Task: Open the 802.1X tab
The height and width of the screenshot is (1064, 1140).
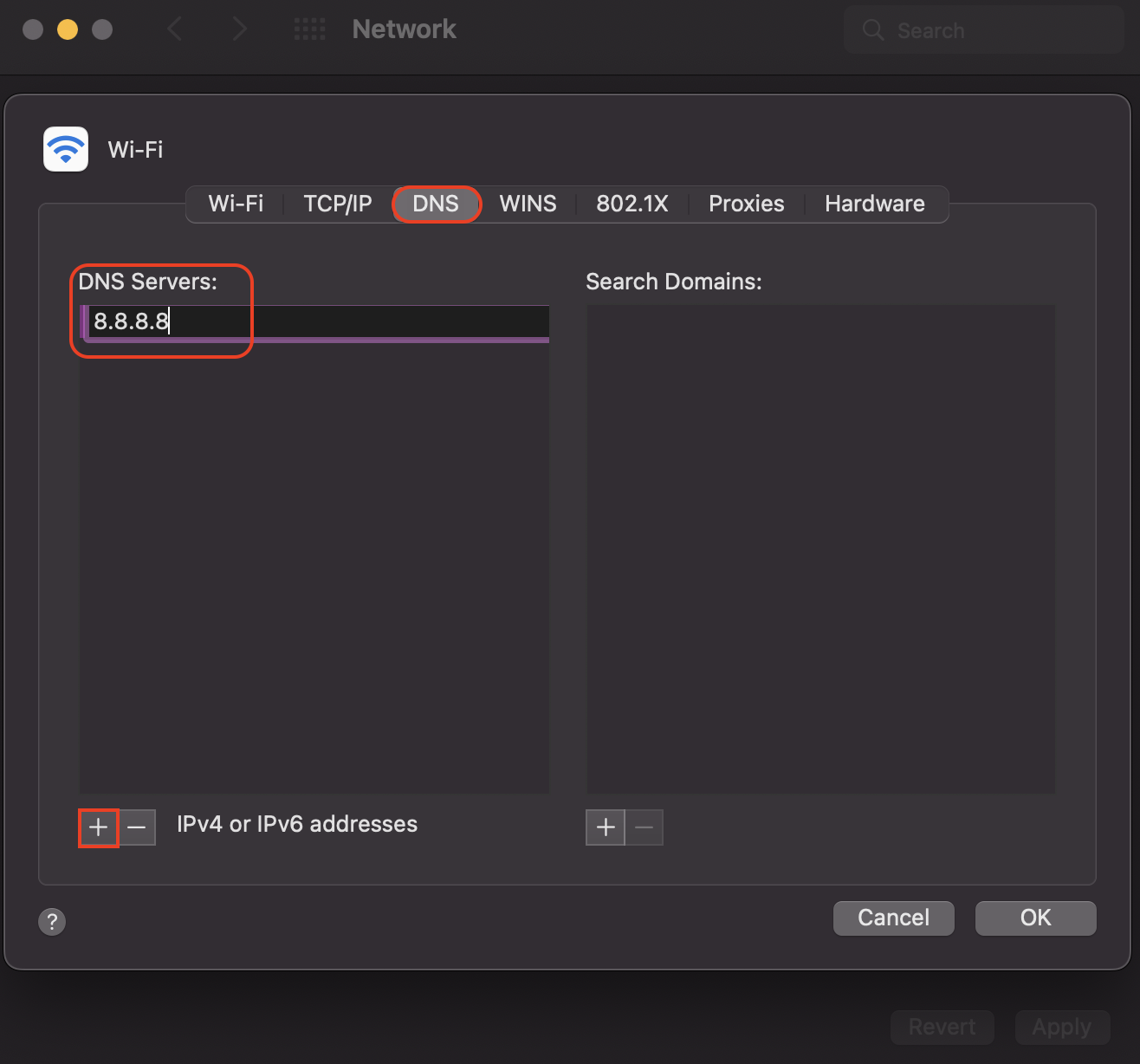Action: point(632,204)
